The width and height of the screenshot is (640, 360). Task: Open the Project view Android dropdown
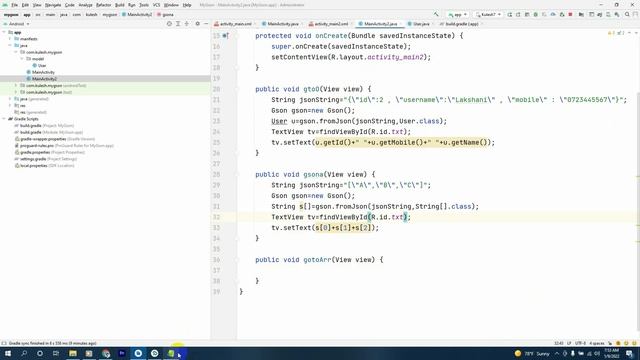click(16, 24)
